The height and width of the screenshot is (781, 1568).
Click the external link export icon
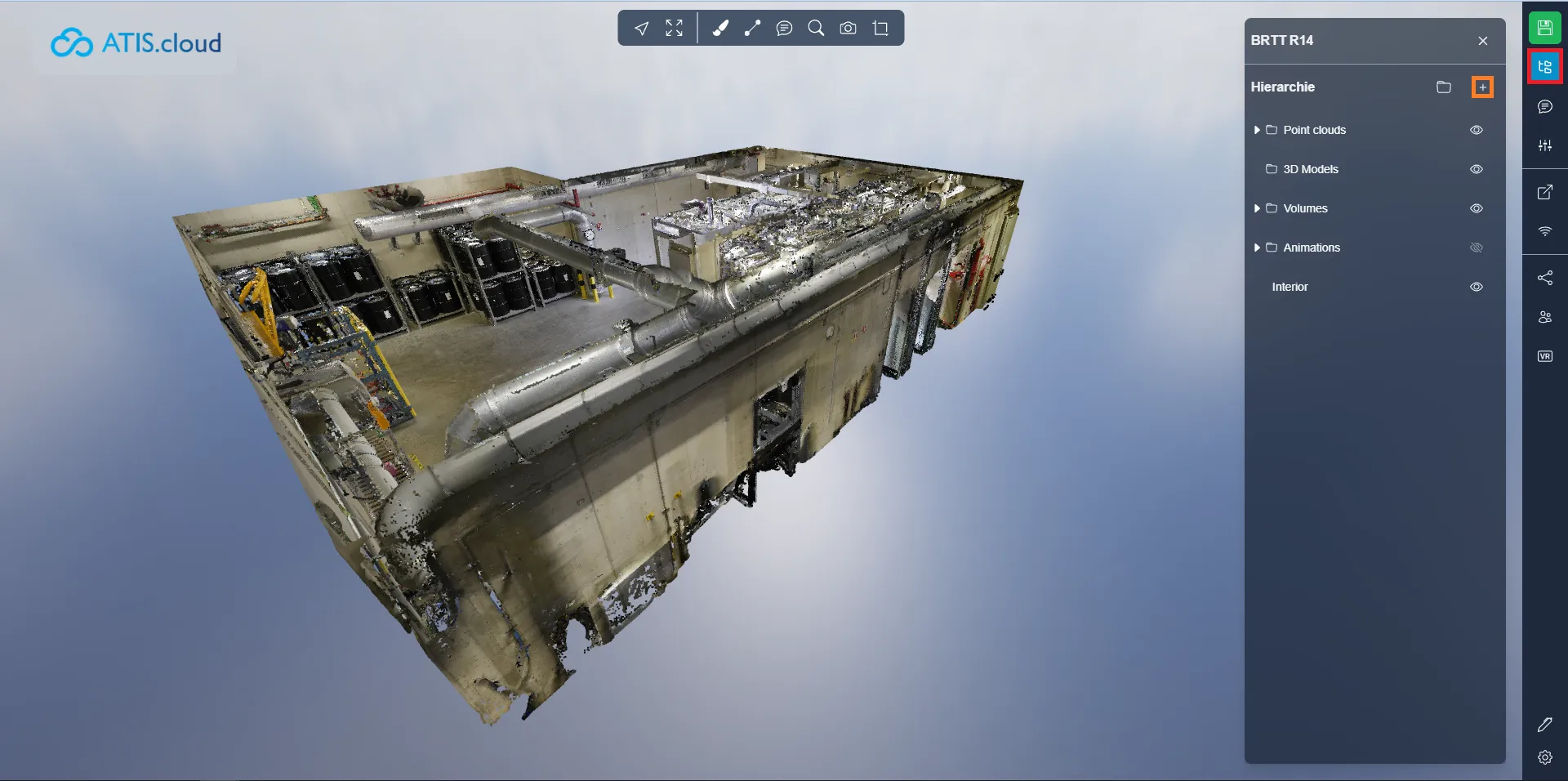[x=1545, y=192]
